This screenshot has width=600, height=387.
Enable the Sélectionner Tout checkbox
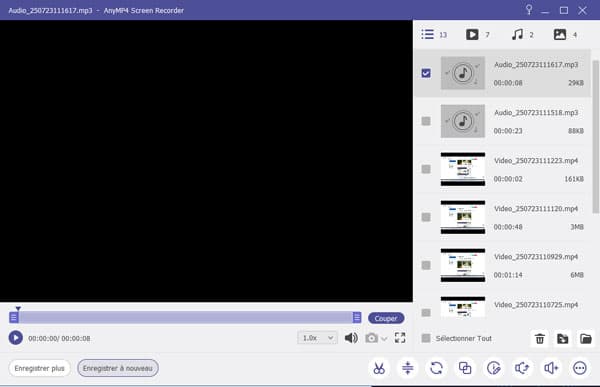click(426, 338)
